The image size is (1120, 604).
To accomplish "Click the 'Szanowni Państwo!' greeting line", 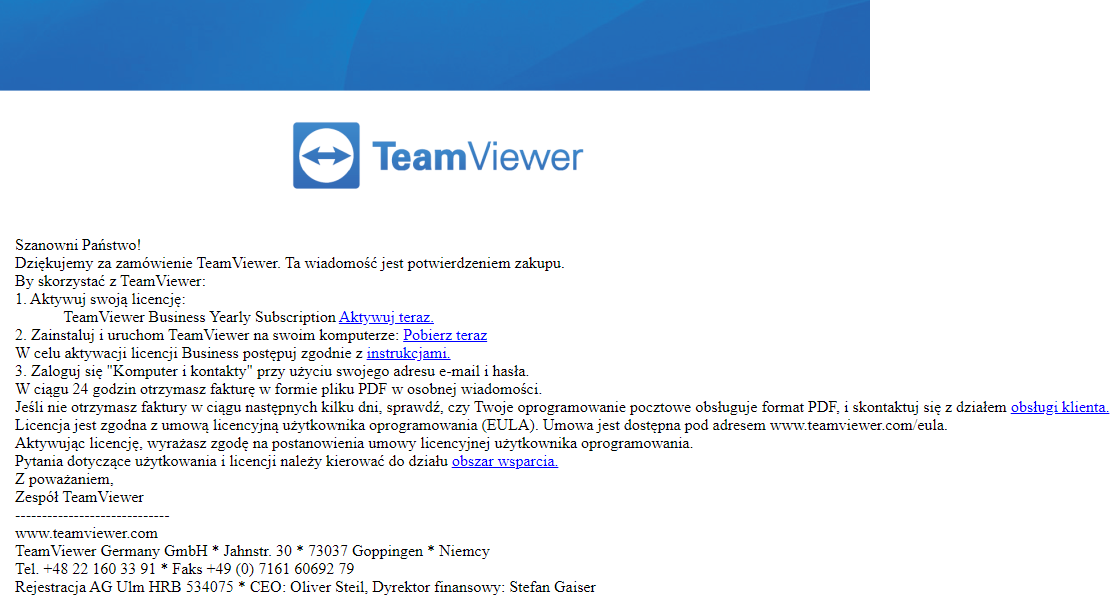I will (78, 245).
